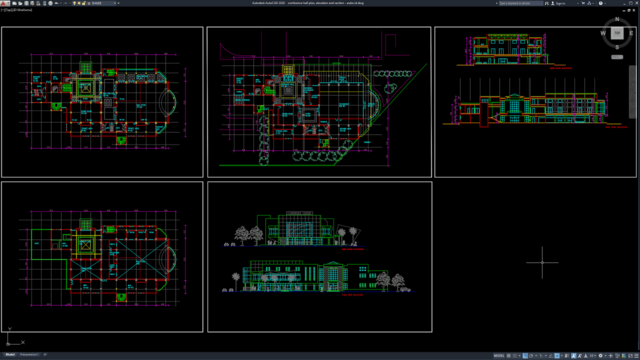Click the search binoculars icon
Image resolution: width=640 pixels, height=360 pixels.
[x=547, y=3]
